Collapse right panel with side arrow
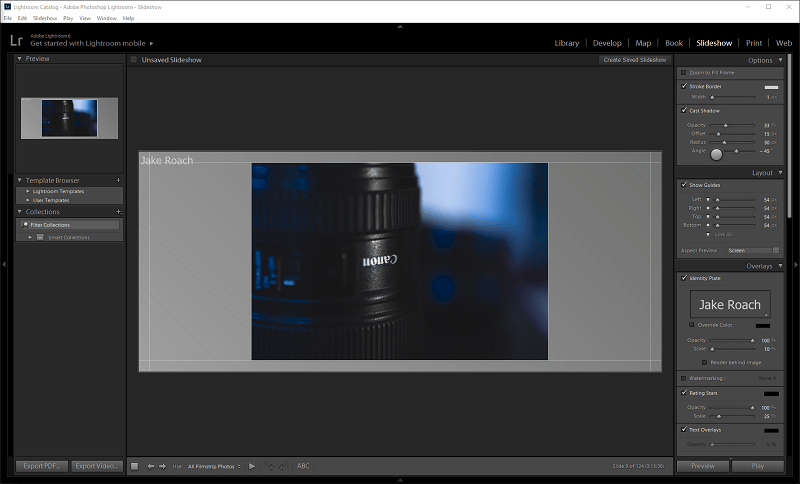This screenshot has height=484, width=800. tap(796, 264)
